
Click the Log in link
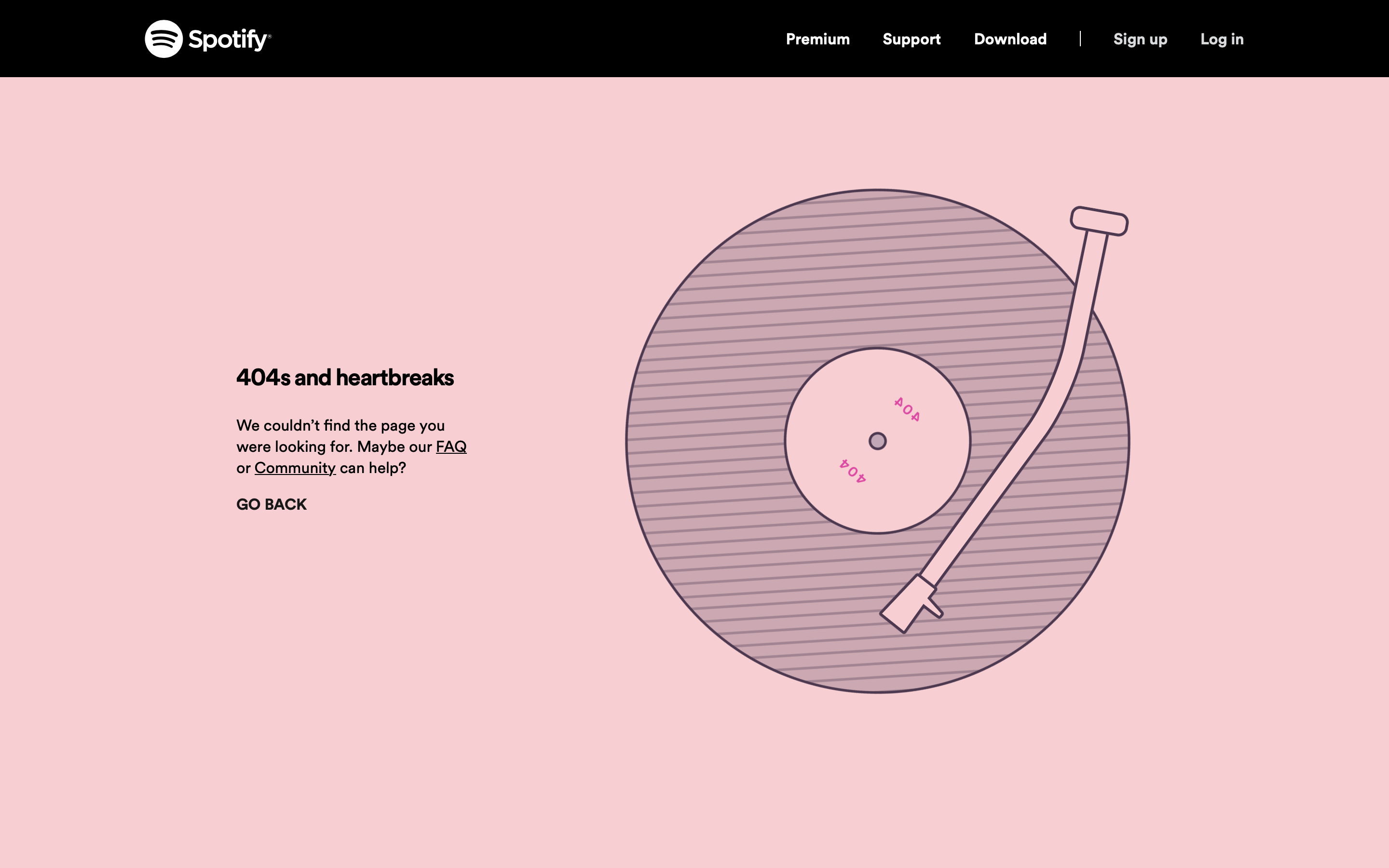tap(1223, 39)
